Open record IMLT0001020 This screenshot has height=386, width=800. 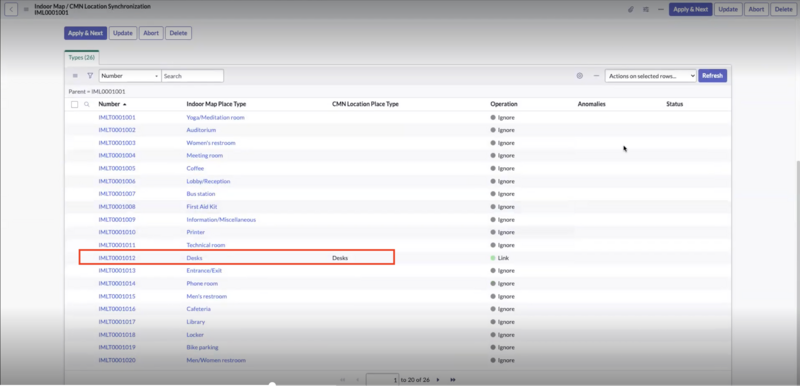[x=117, y=360]
